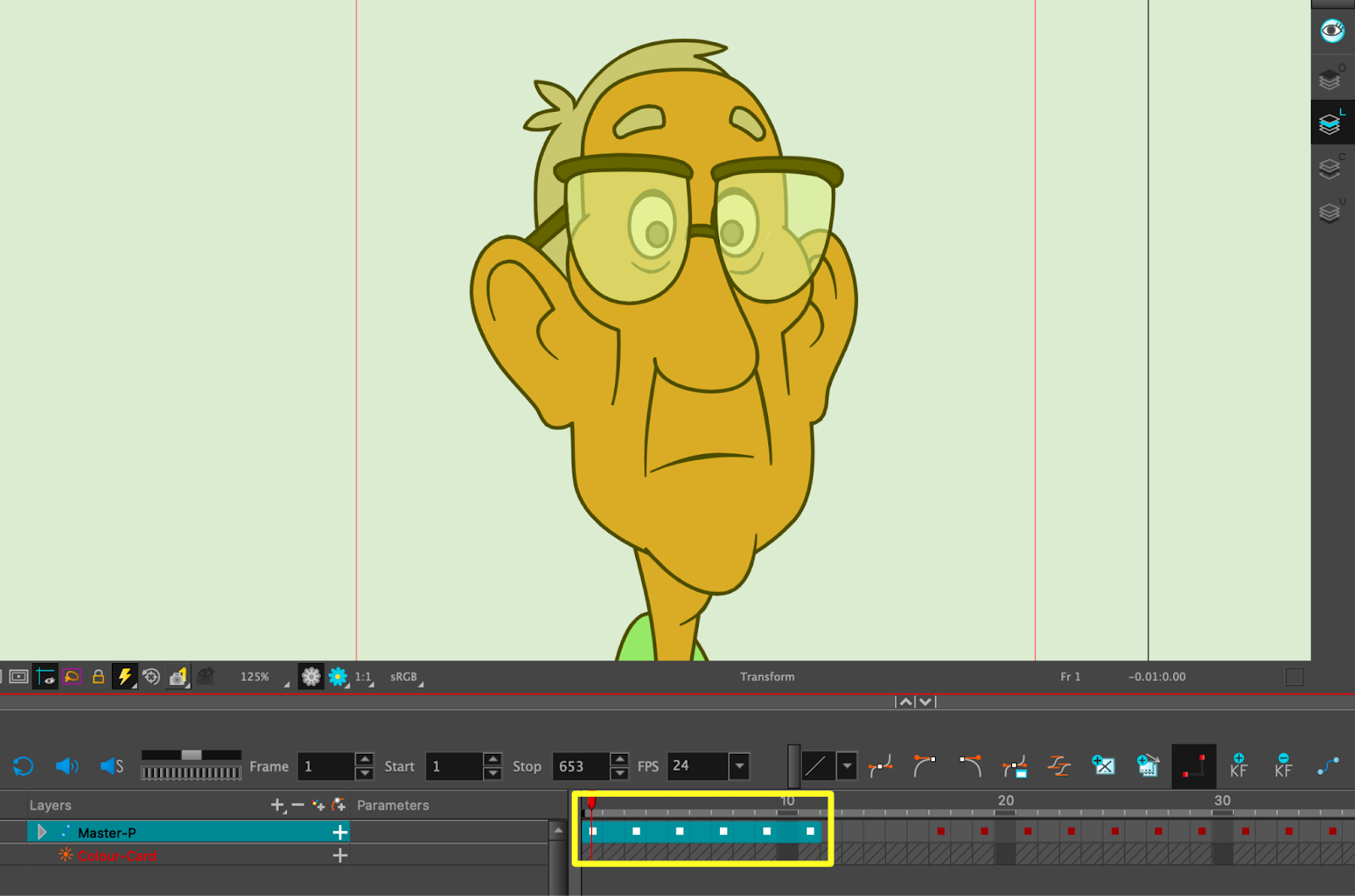Viewport: 1355px width, 896px height.
Task: Toggle sound playback speaker icon
Action: point(67,766)
